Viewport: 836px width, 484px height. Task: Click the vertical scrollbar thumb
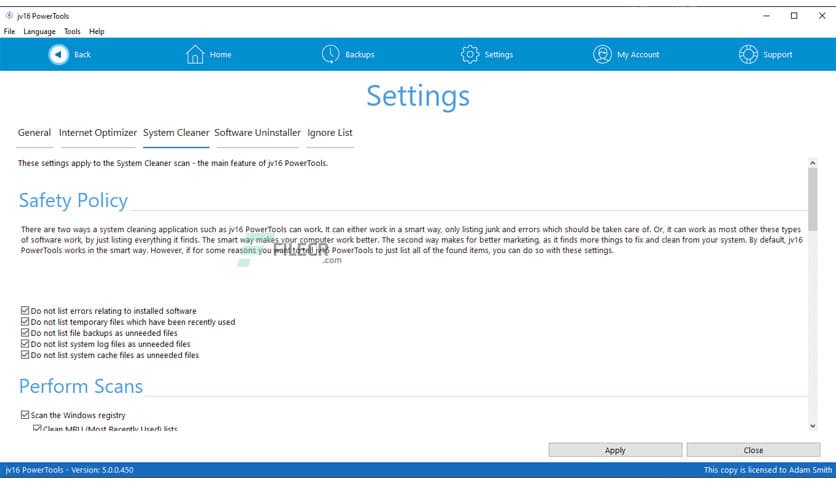point(813,199)
